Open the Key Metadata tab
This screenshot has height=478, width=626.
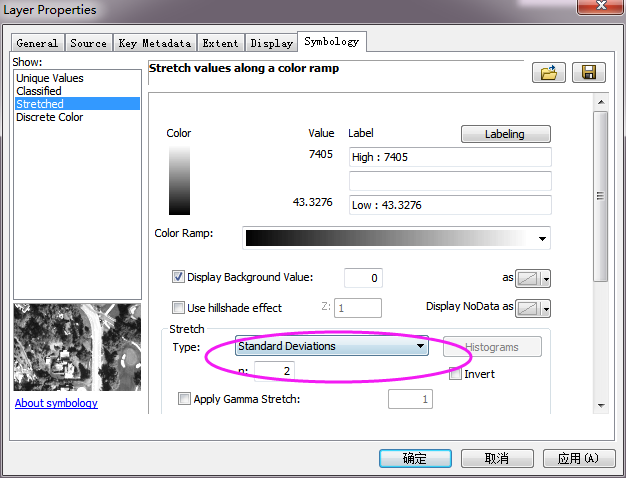pos(155,43)
